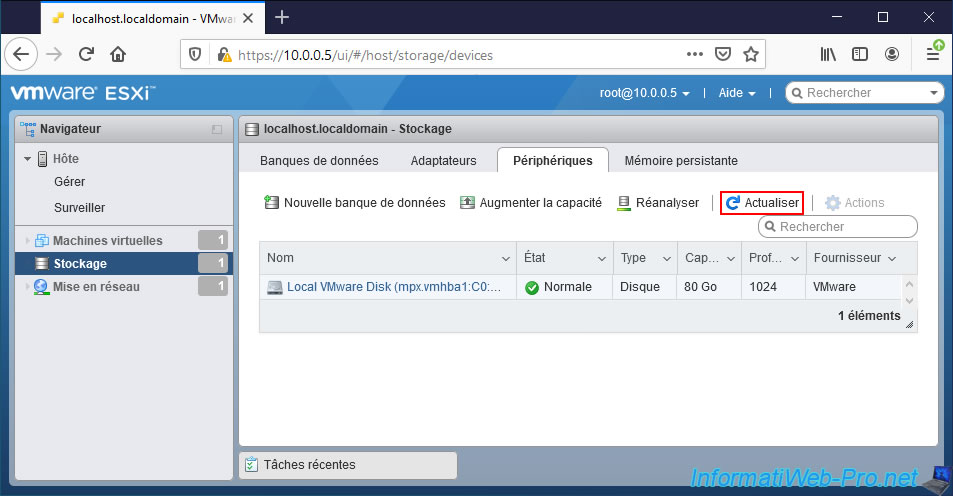
Task: Click the table scroll down arrow
Action: (909, 300)
